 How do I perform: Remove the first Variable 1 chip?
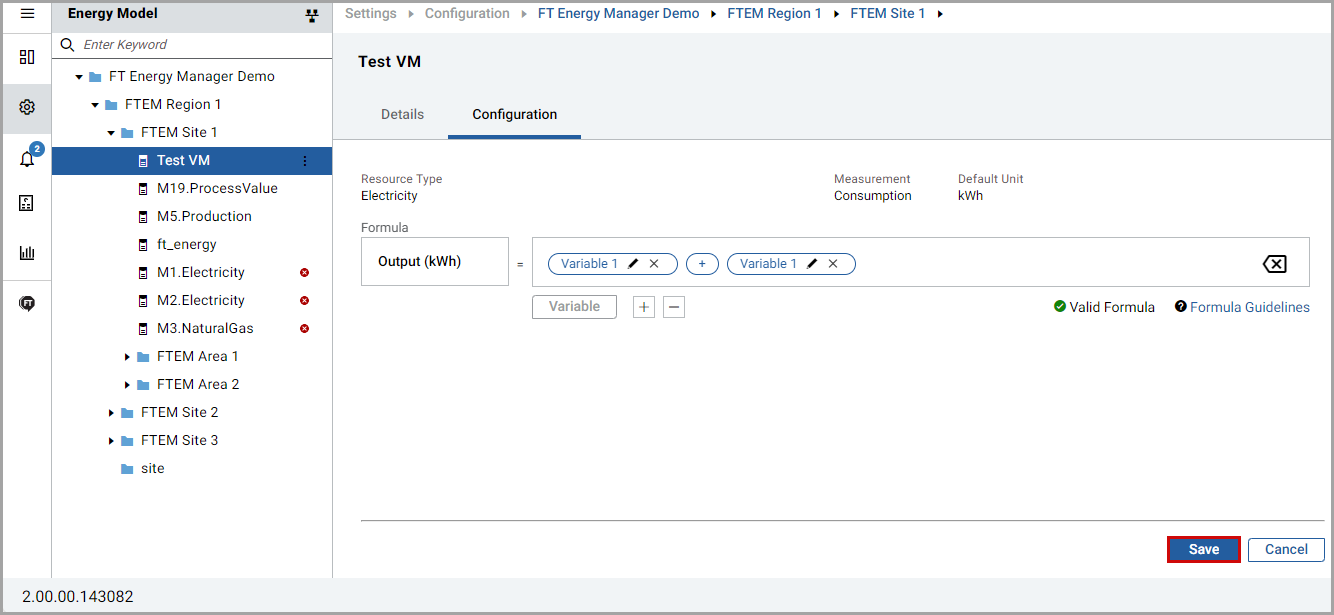(x=654, y=264)
